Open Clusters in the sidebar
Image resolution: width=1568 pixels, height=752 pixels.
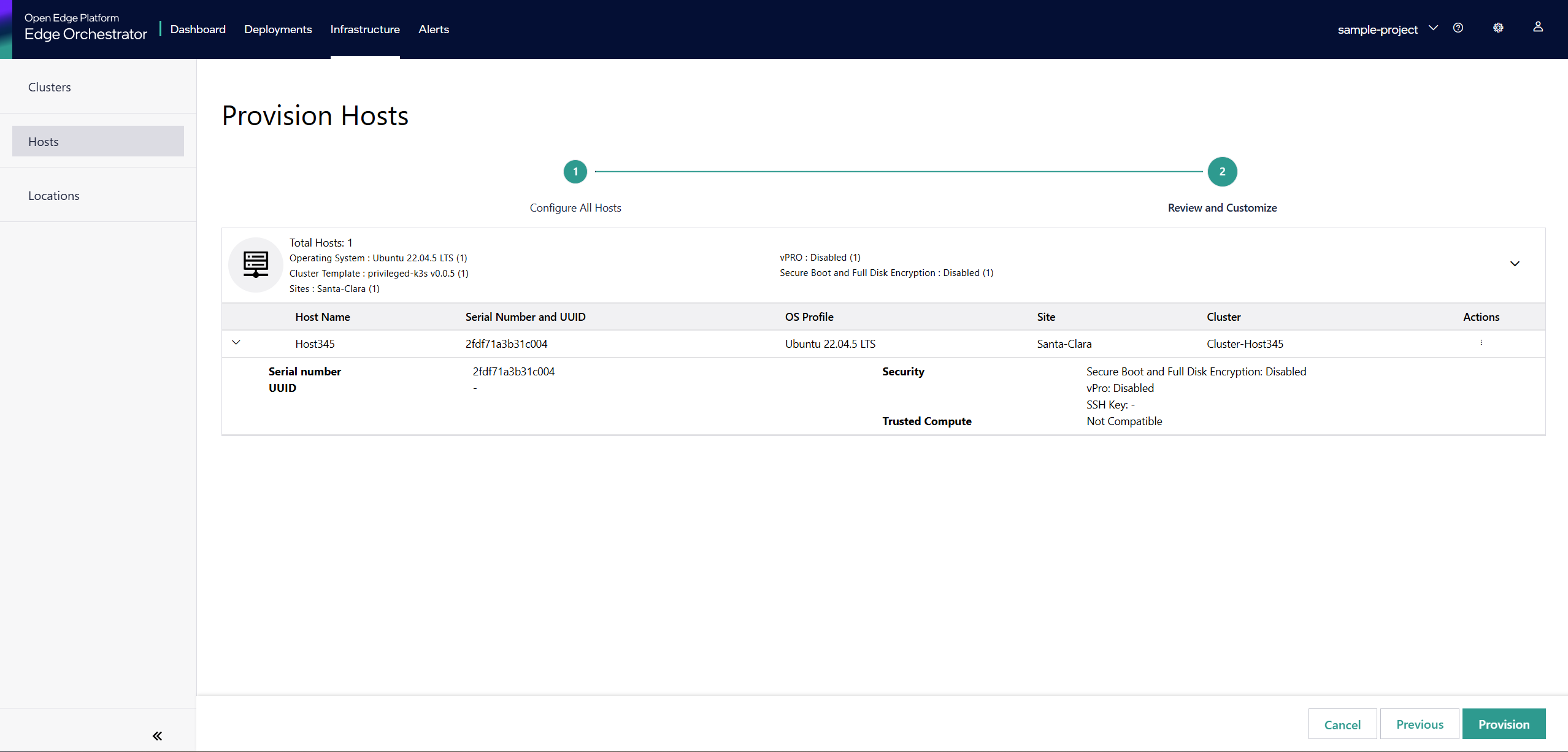98,87
